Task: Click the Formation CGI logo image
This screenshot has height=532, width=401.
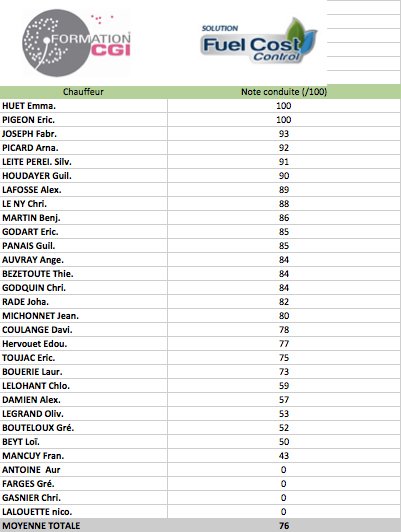Action: click(77, 43)
